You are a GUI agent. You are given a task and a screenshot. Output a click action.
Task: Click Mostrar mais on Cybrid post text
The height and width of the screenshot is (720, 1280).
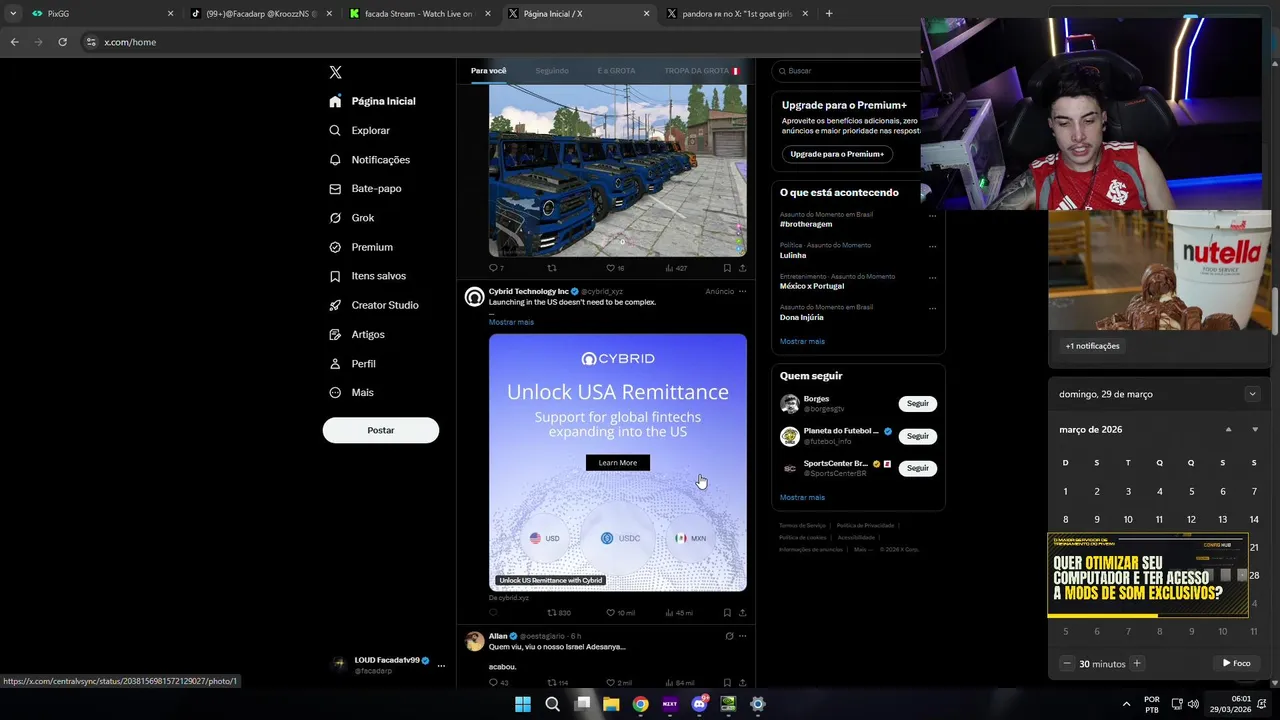[x=511, y=322]
